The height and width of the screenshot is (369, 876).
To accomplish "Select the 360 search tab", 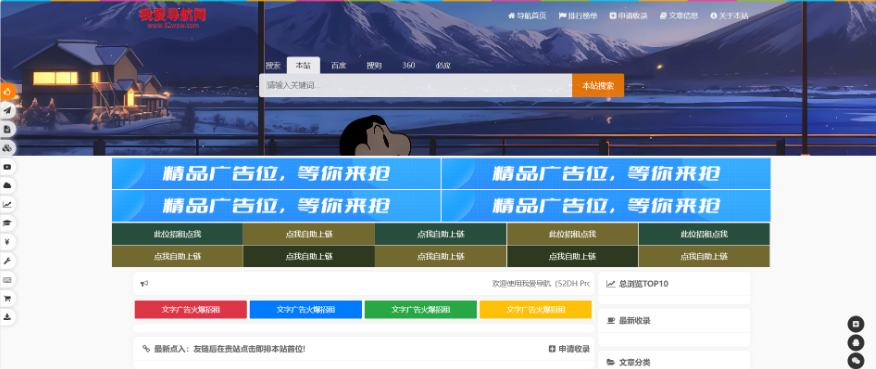I will pos(408,65).
